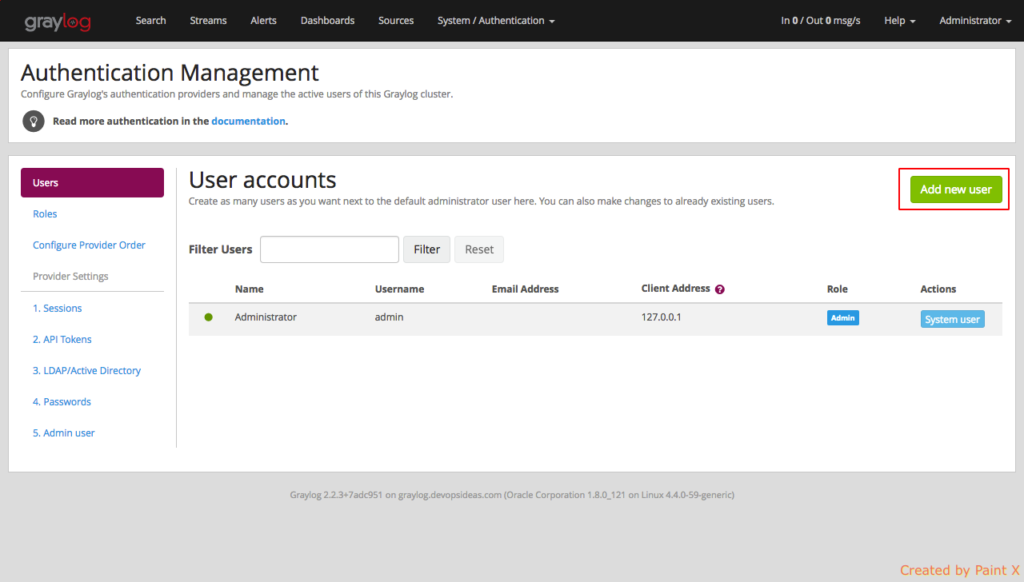Click the System user action button
1024x582 pixels.
click(952, 317)
